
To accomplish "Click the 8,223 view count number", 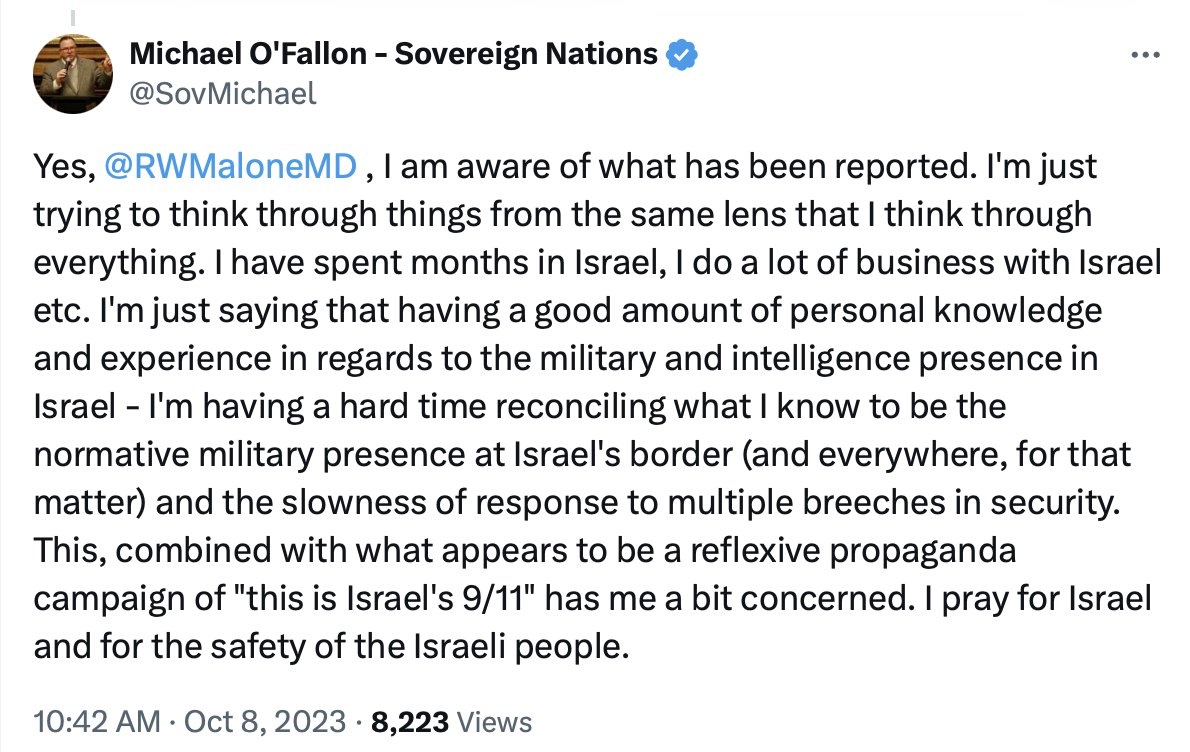I will click(x=410, y=721).
